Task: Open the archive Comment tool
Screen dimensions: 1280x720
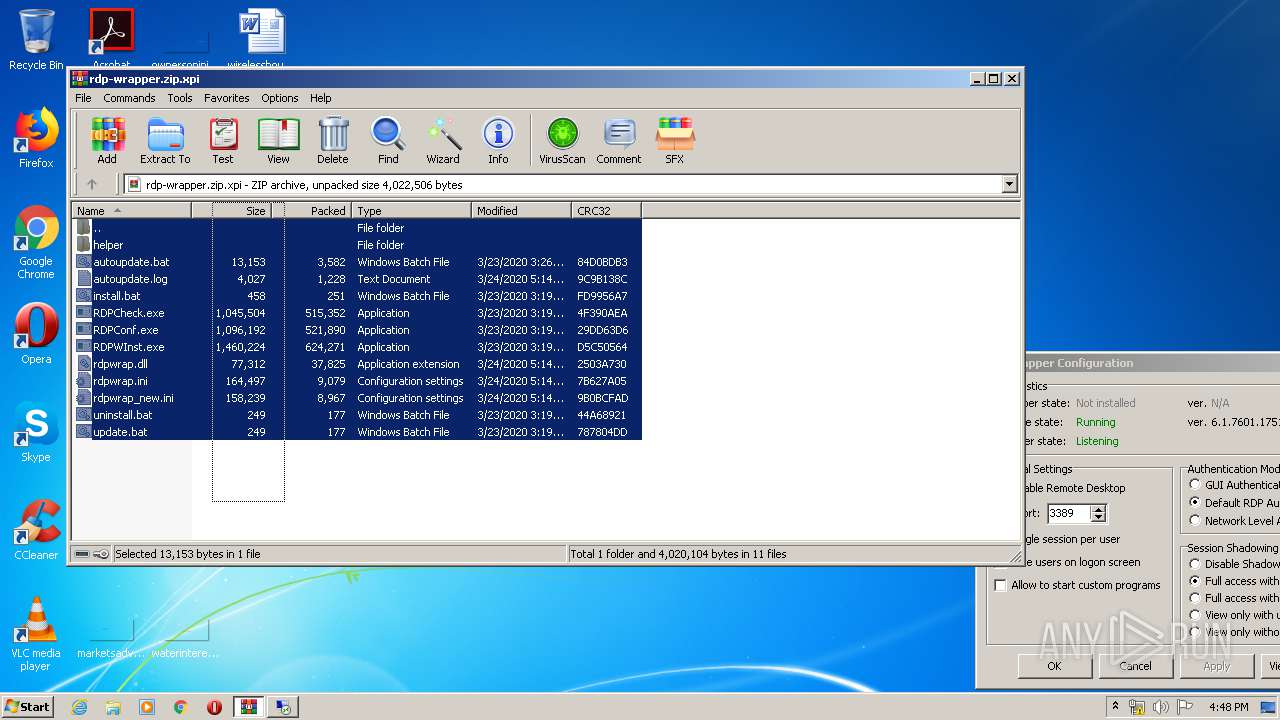Action: 619,141
